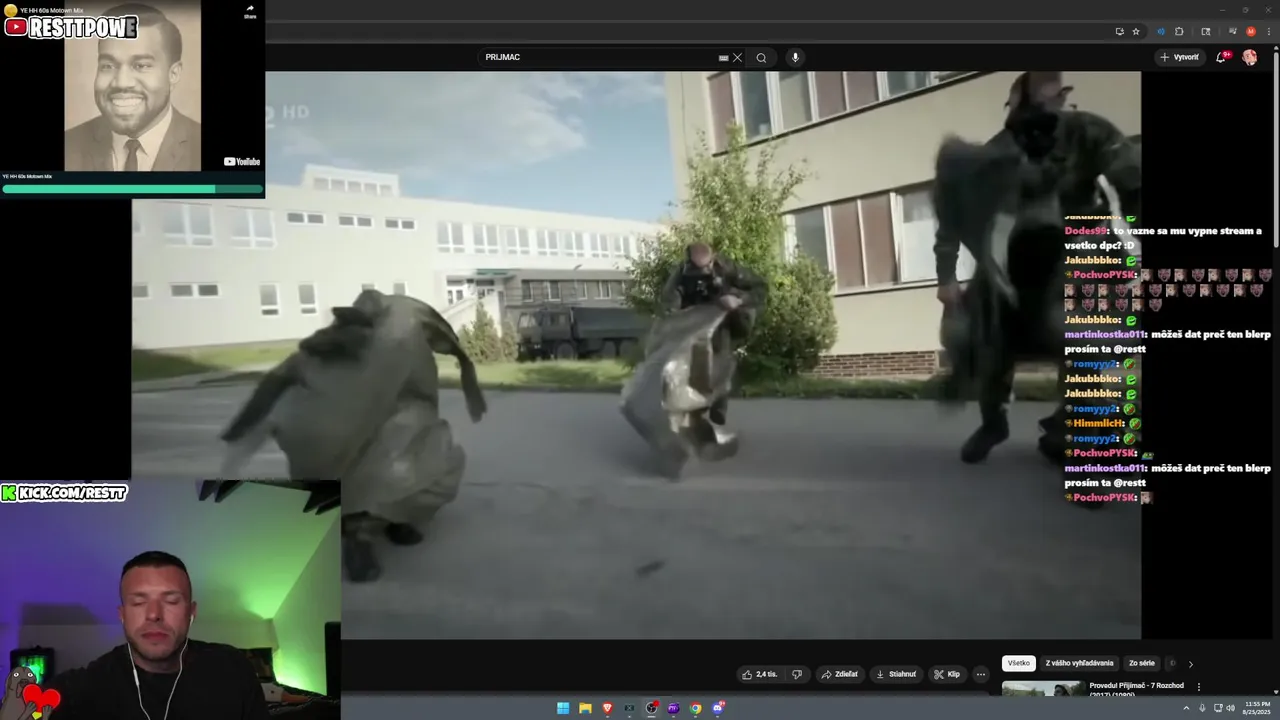Open the browser side panel icon
Viewport: 1280px width, 720px height.
coord(1206,31)
